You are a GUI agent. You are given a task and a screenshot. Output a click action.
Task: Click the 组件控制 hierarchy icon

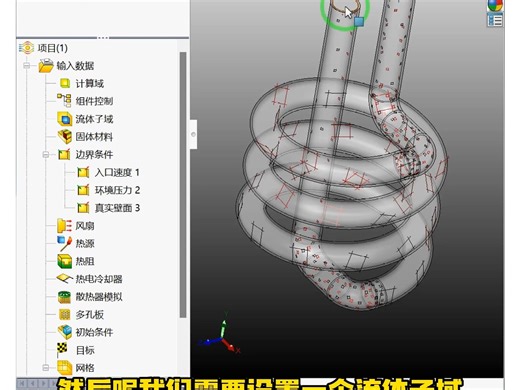pyautogui.click(x=64, y=101)
